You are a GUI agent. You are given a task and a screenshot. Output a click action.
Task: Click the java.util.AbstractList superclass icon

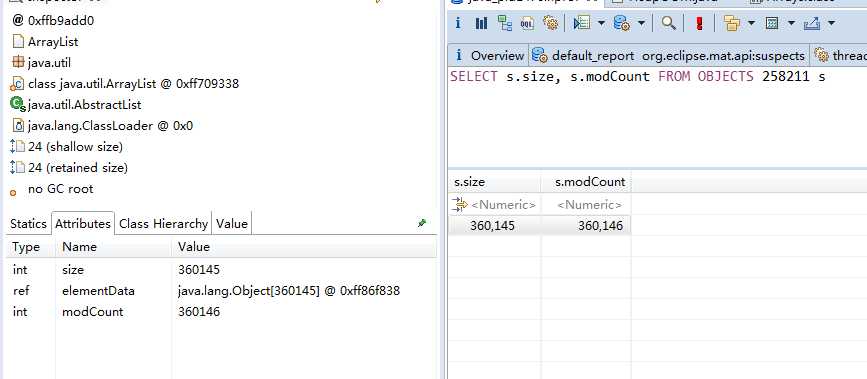pos(18,104)
